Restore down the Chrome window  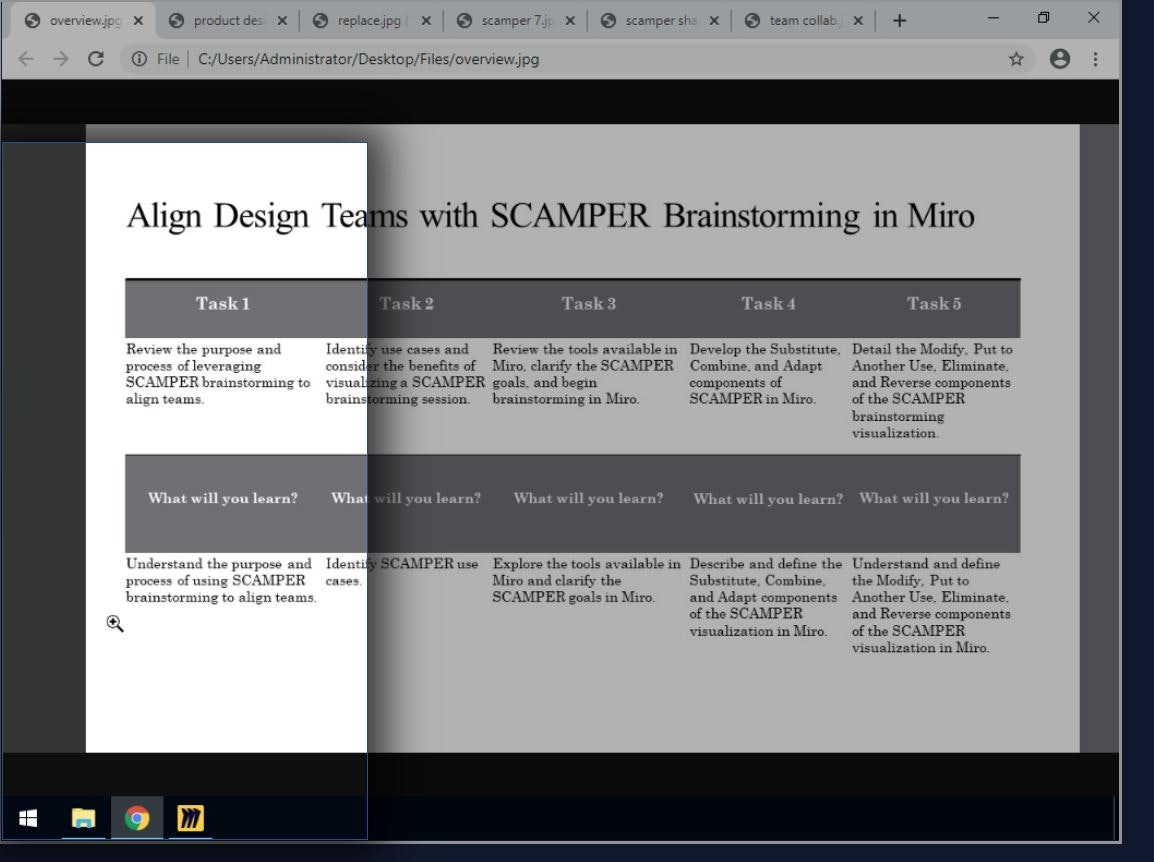point(1044,18)
